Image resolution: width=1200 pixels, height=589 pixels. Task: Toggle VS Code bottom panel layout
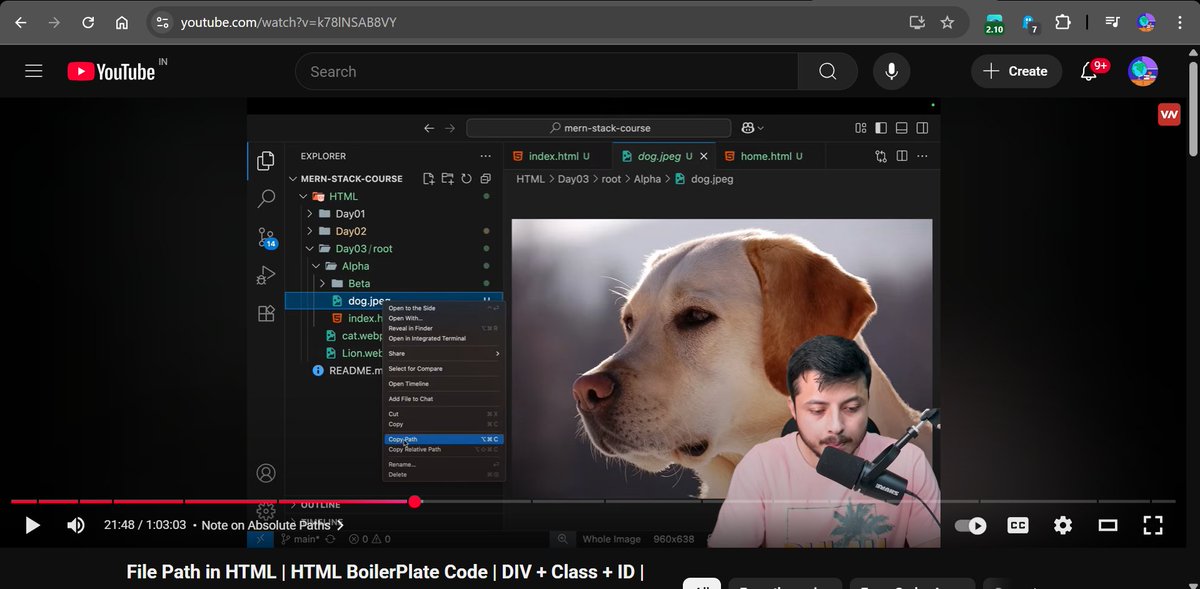point(901,128)
